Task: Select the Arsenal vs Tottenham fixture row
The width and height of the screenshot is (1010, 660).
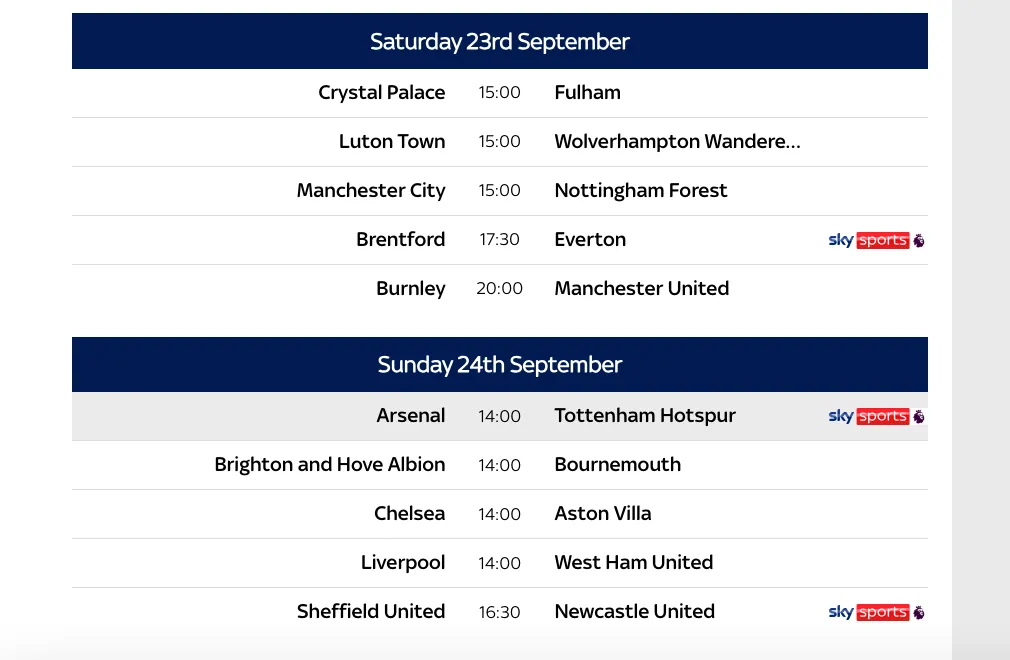Action: point(500,416)
